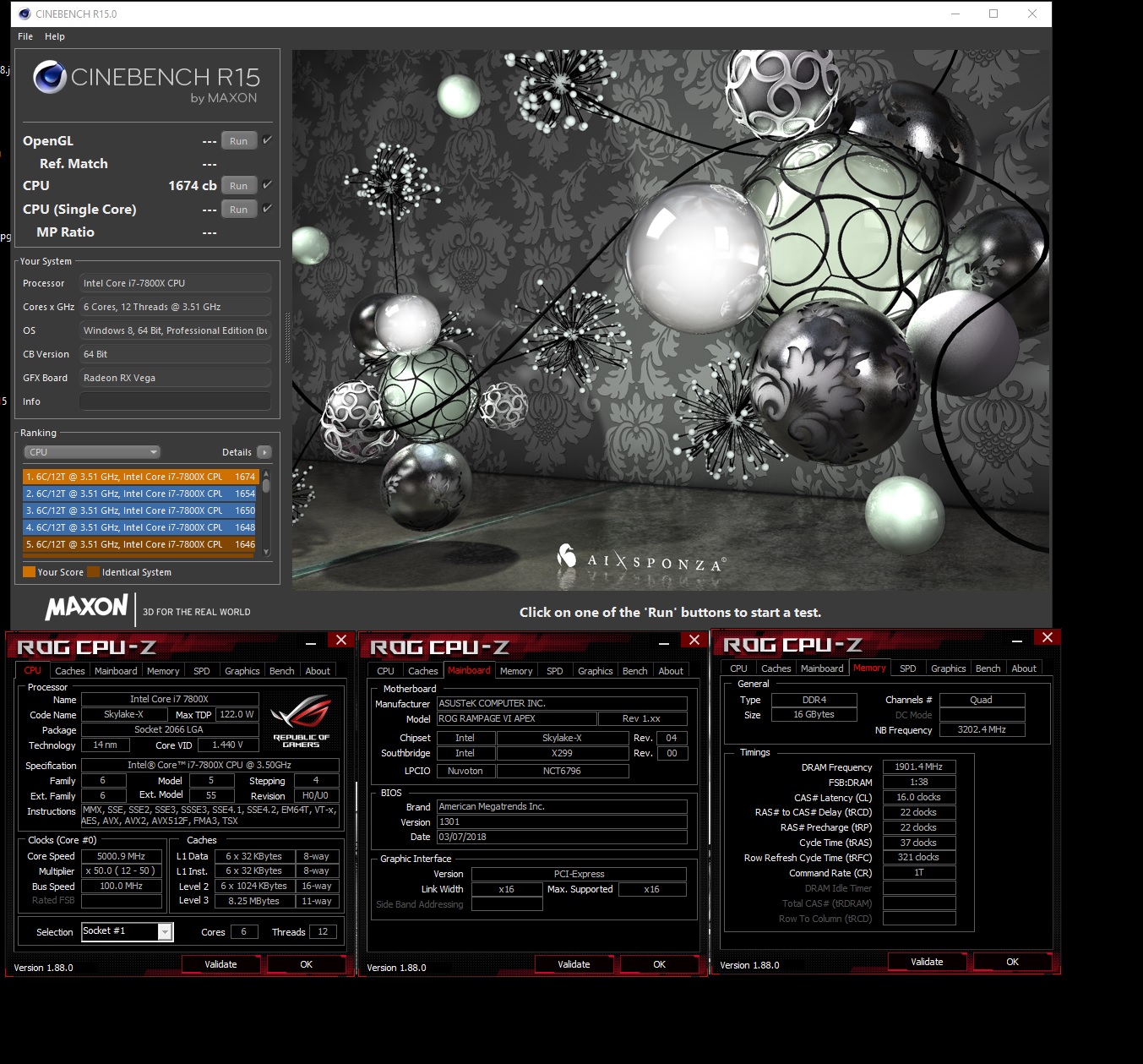This screenshot has width=1143, height=1064.
Task: Switch to Caches tab in CPU window
Action: (70, 671)
